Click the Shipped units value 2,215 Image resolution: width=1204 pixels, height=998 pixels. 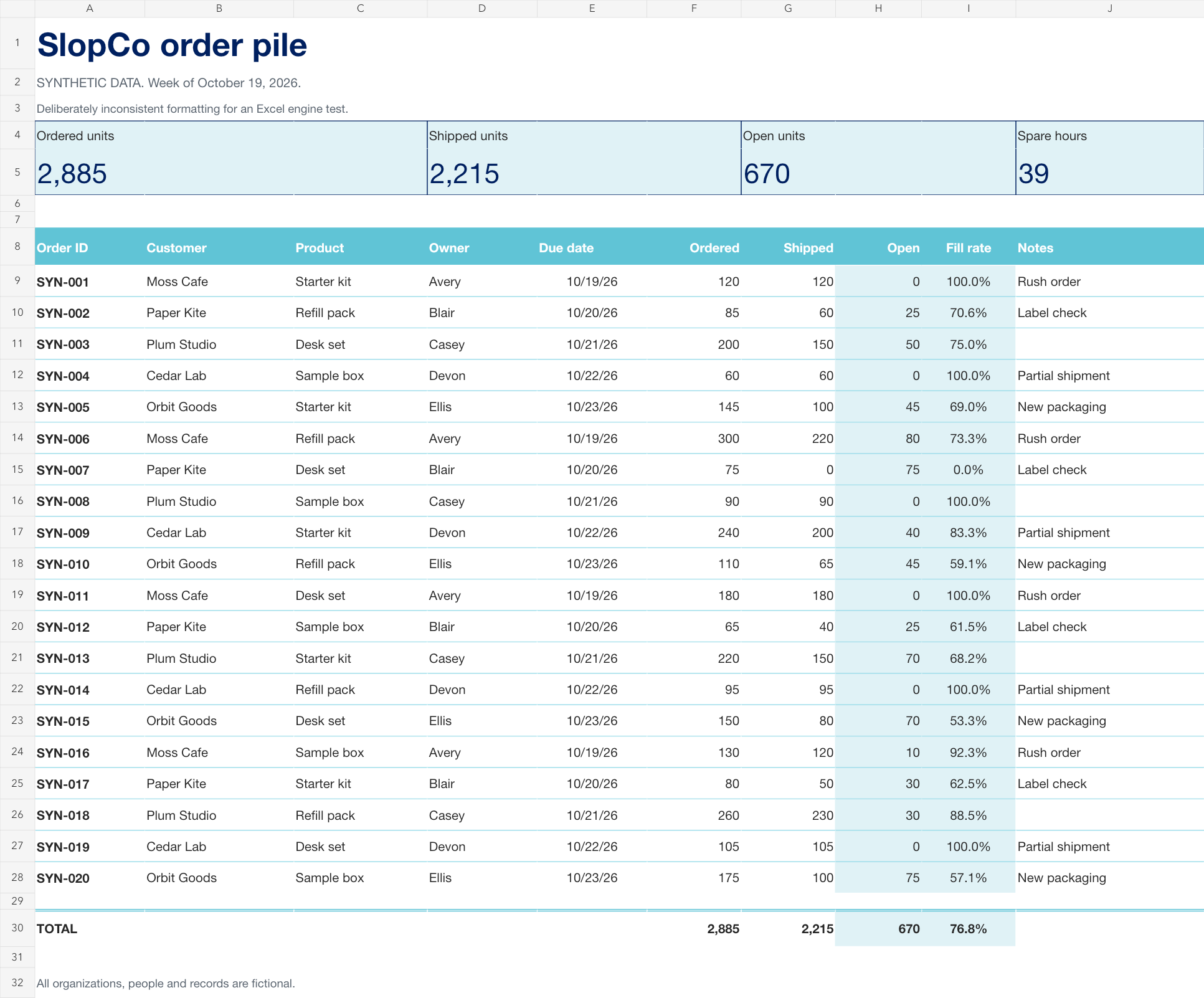pyautogui.click(x=465, y=173)
